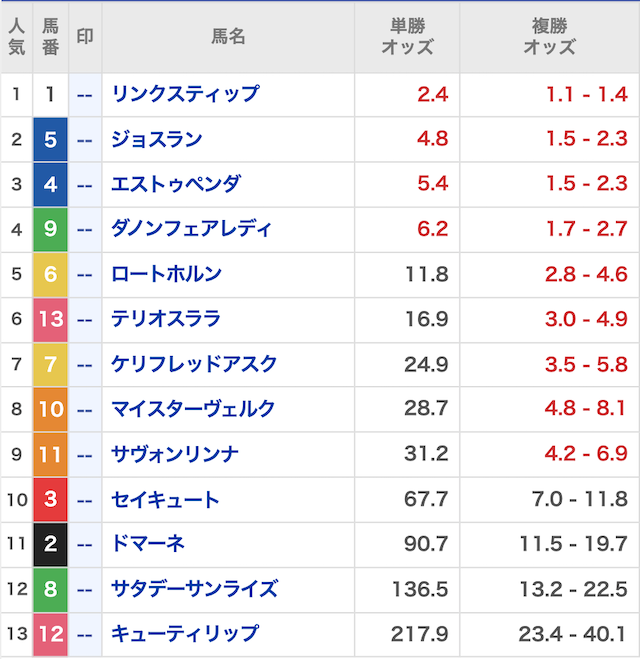The width and height of the screenshot is (640, 659).
Task: Open horse リンクスティップ link
Action: [185, 94]
